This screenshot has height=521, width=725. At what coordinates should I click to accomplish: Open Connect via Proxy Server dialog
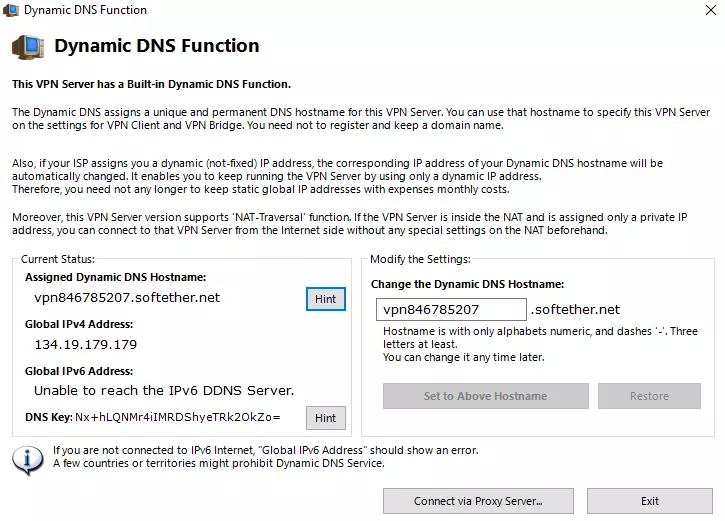coord(478,501)
